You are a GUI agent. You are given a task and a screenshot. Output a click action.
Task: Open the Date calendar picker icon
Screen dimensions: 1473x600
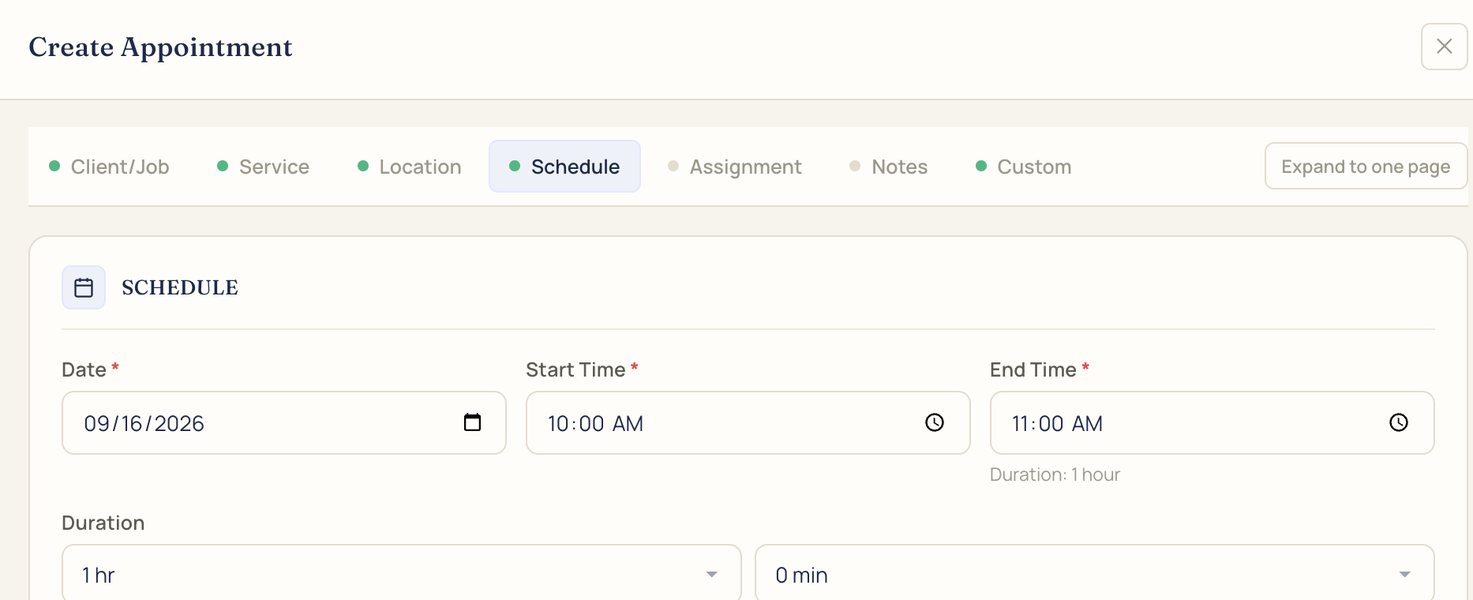coord(472,422)
